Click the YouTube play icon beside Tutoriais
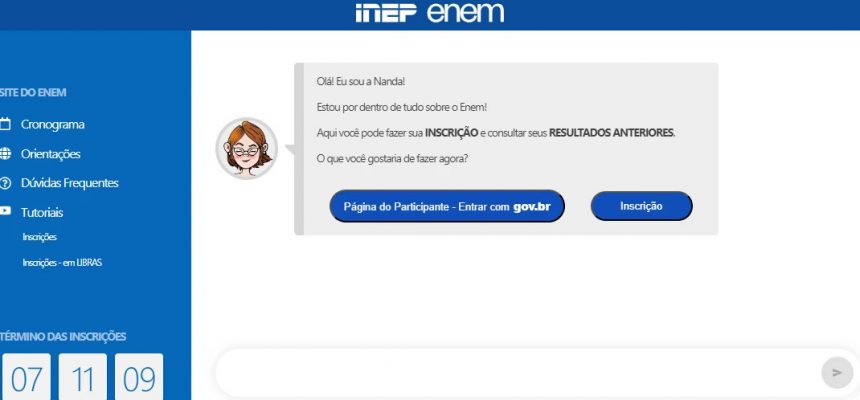Image resolution: width=860 pixels, height=400 pixels. 5,211
